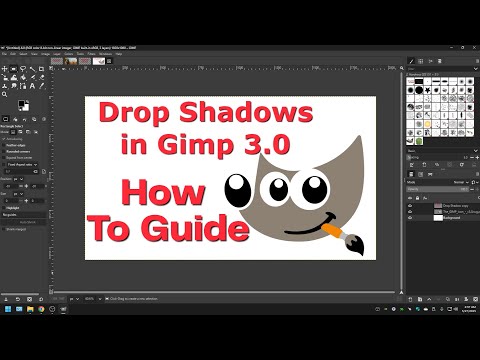Open the layer Mode Normal dropdown
The height and width of the screenshot is (360, 480).
tap(462, 182)
